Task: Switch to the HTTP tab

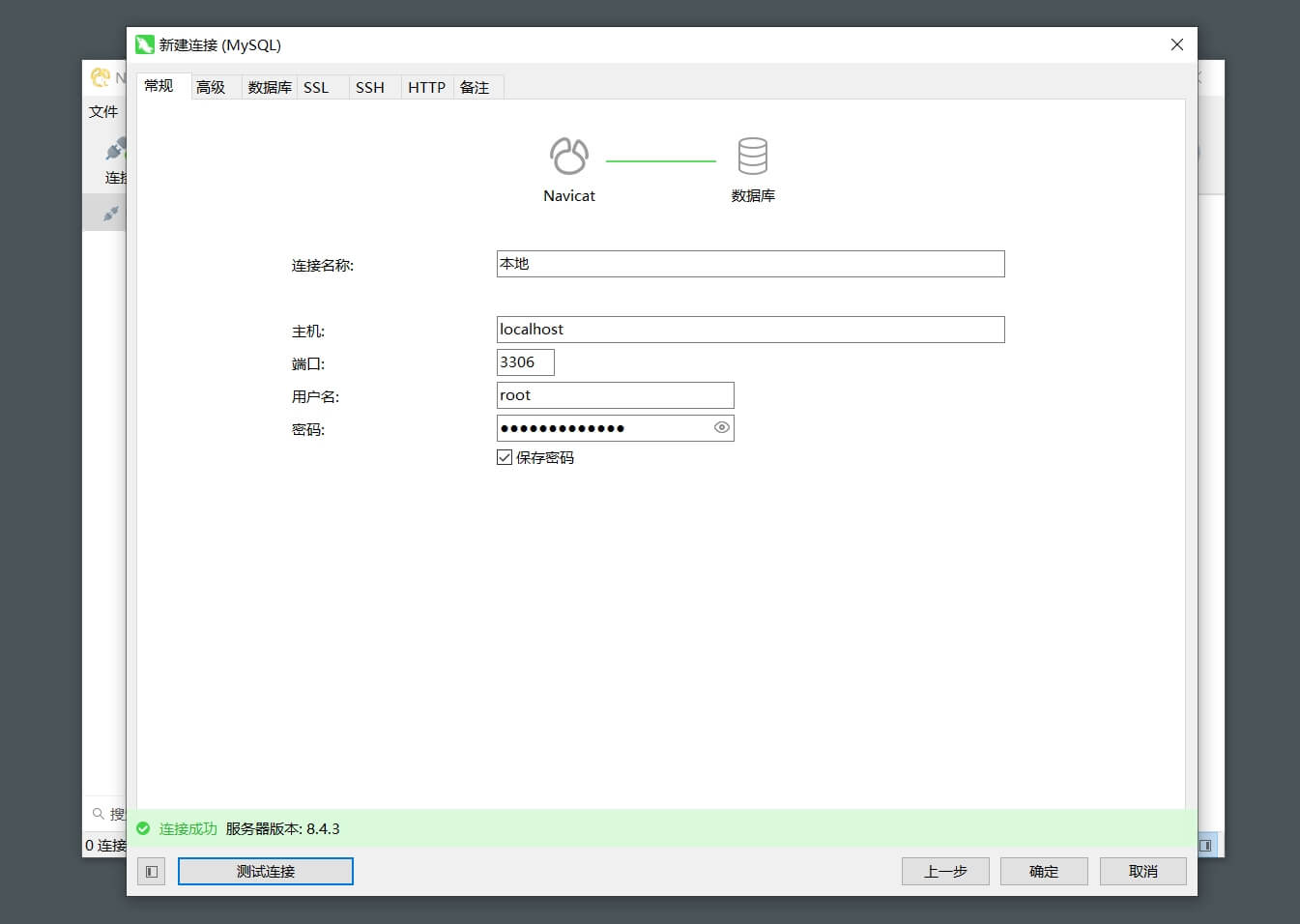Action: click(x=426, y=87)
